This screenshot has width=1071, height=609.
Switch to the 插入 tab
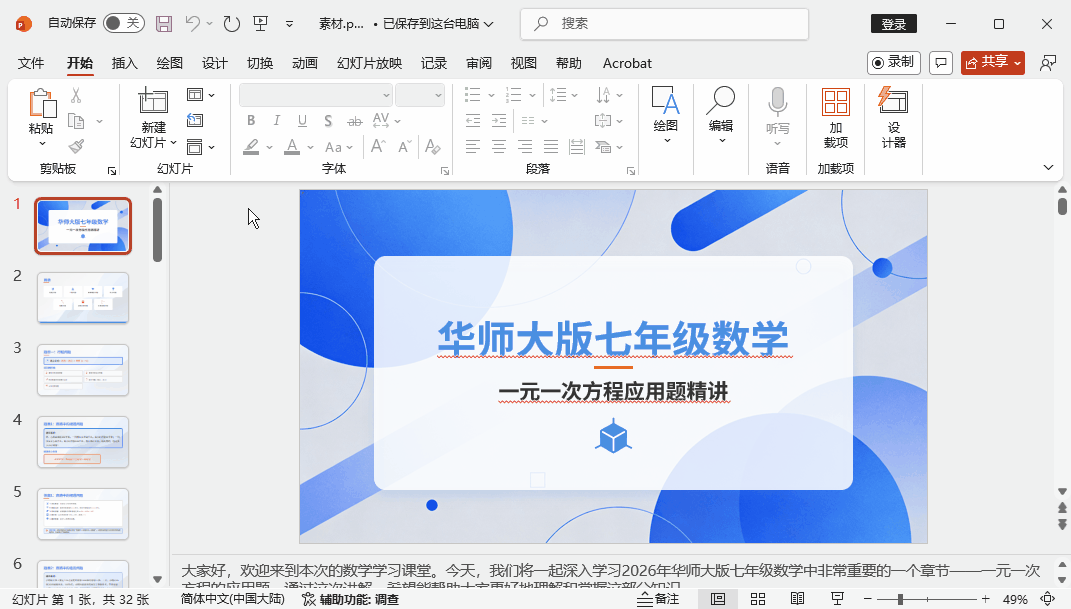click(124, 63)
